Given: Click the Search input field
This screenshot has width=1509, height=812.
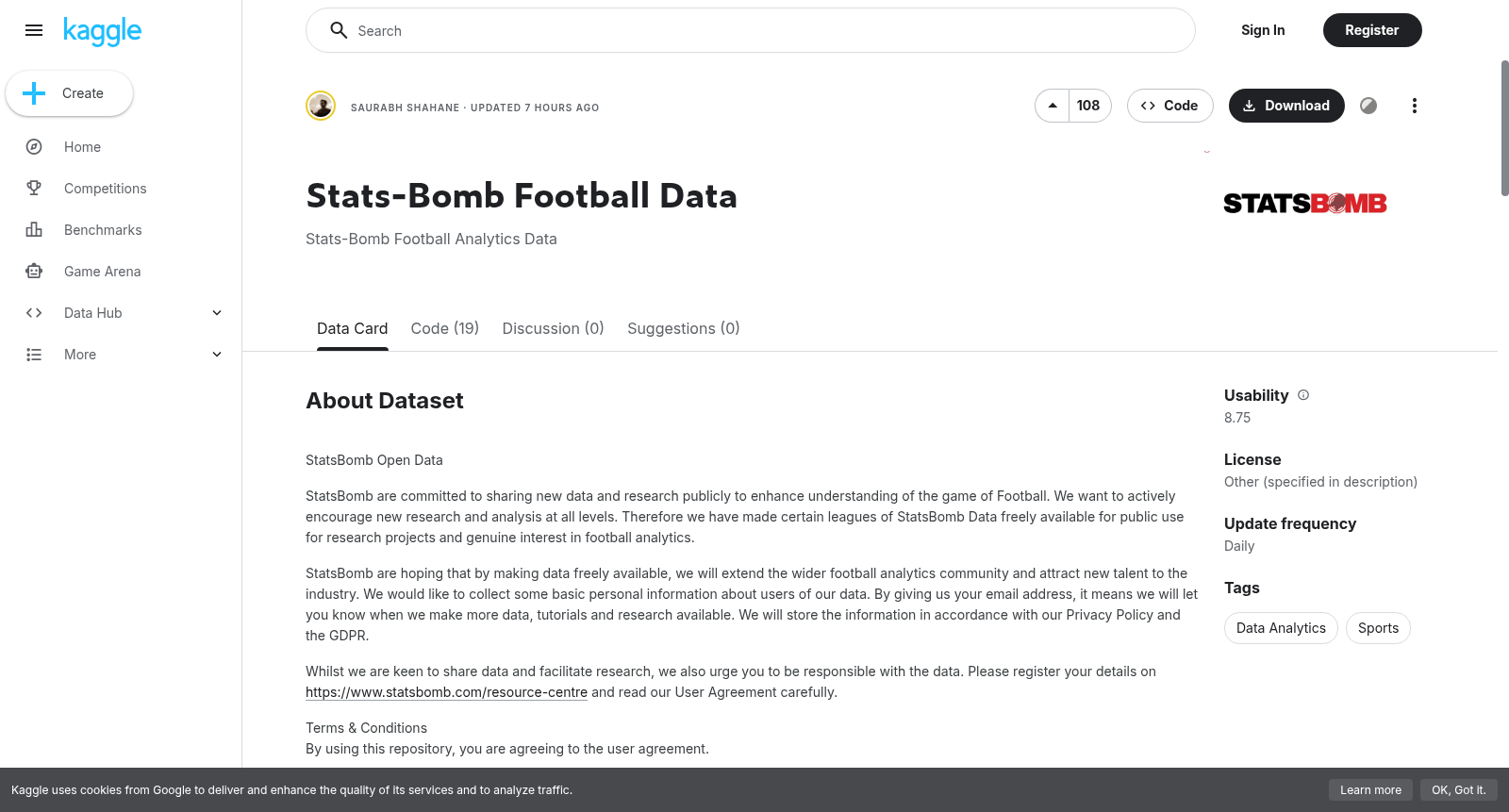Looking at the screenshot, I should pyautogui.click(x=751, y=30).
